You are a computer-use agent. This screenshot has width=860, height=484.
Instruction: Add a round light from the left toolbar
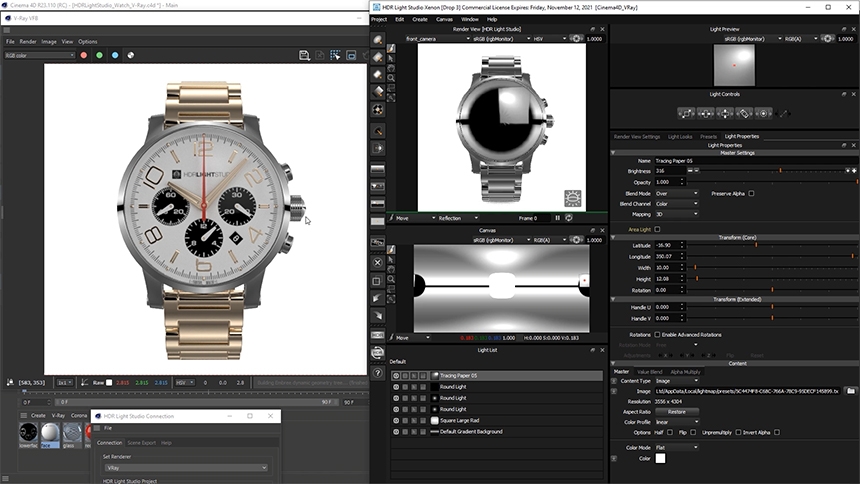tap(377, 40)
